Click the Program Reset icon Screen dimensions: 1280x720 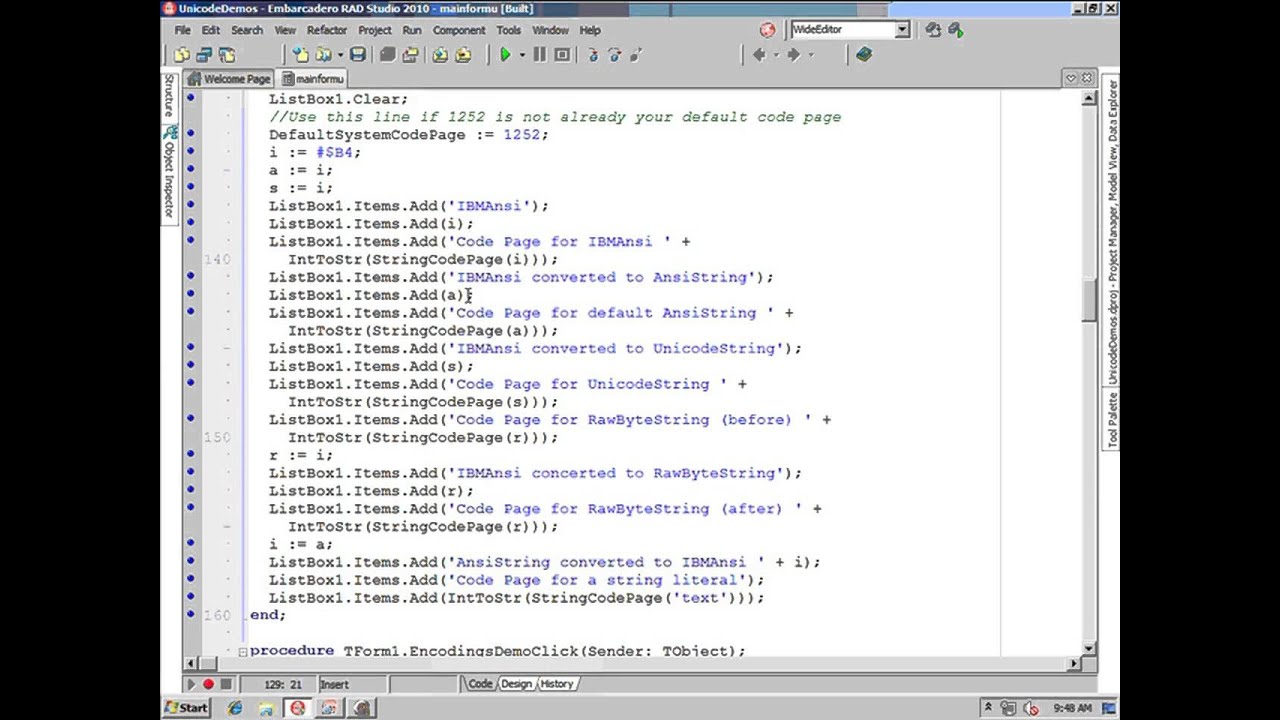[x=562, y=55]
